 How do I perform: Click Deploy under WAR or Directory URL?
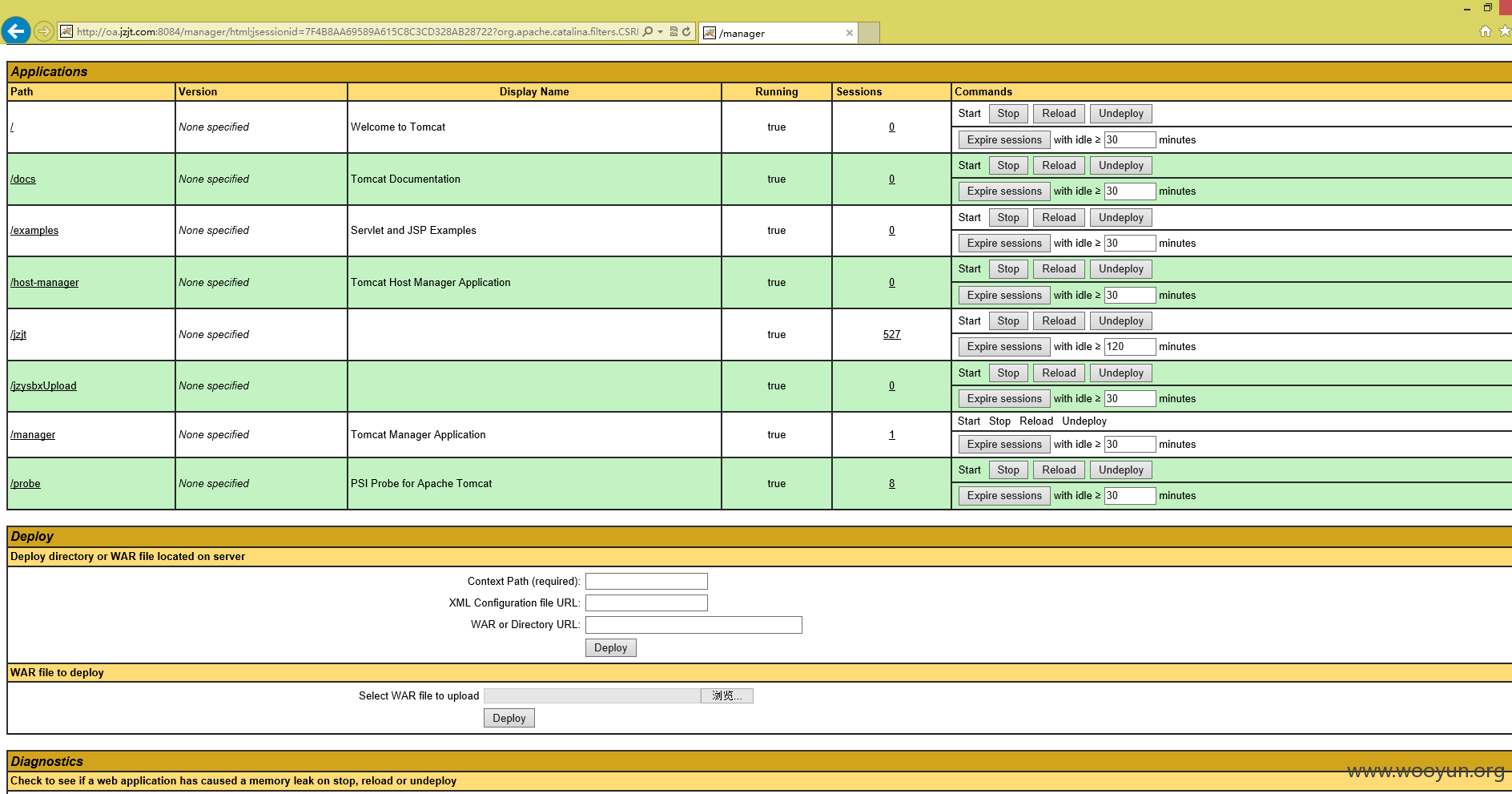pyautogui.click(x=610, y=648)
